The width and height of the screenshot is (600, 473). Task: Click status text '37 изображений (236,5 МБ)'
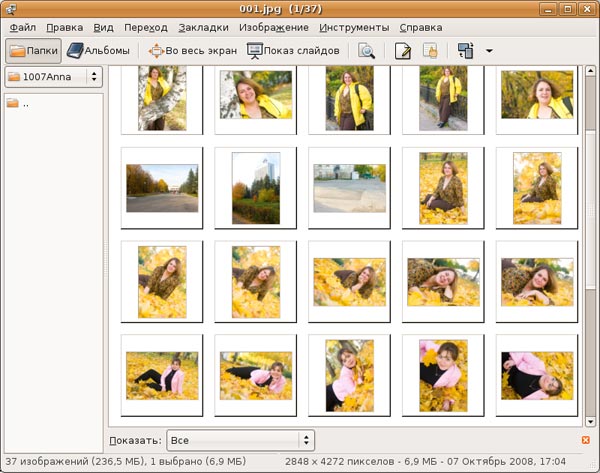75,462
